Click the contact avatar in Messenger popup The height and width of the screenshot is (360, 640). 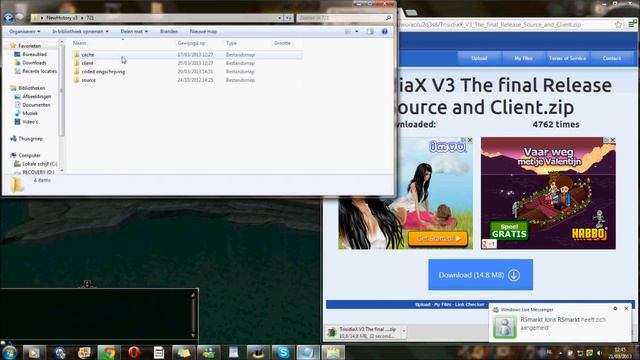[504, 327]
